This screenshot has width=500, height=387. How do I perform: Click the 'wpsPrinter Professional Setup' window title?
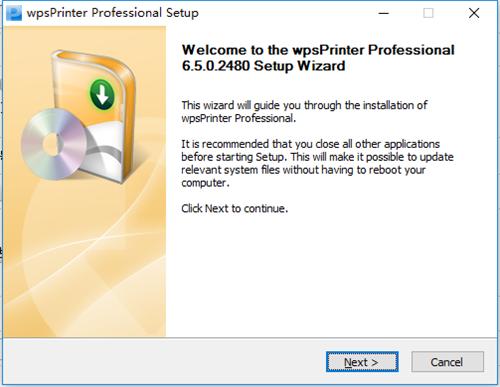click(x=113, y=13)
